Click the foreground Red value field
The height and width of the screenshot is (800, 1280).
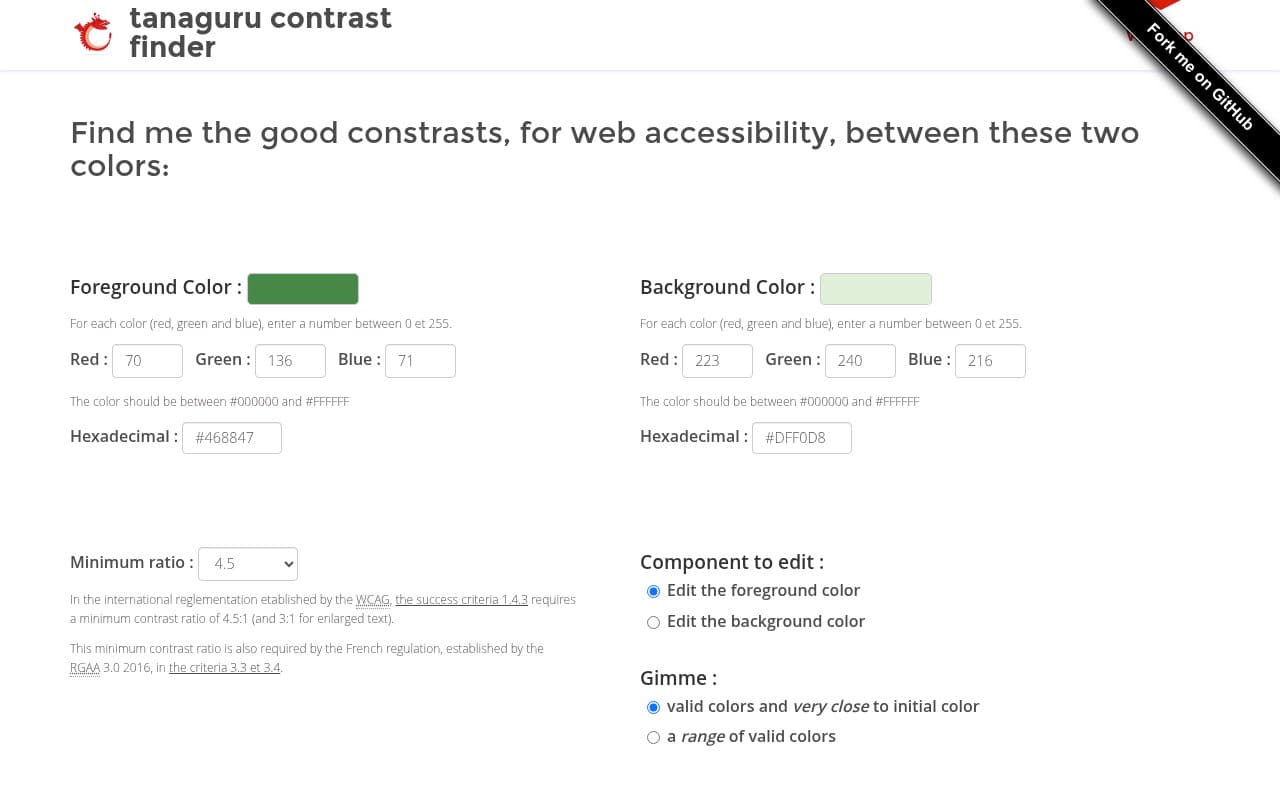click(147, 360)
